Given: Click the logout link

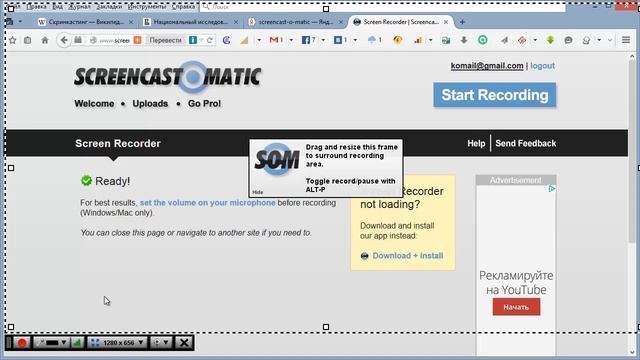Looking at the screenshot, I should point(542,66).
